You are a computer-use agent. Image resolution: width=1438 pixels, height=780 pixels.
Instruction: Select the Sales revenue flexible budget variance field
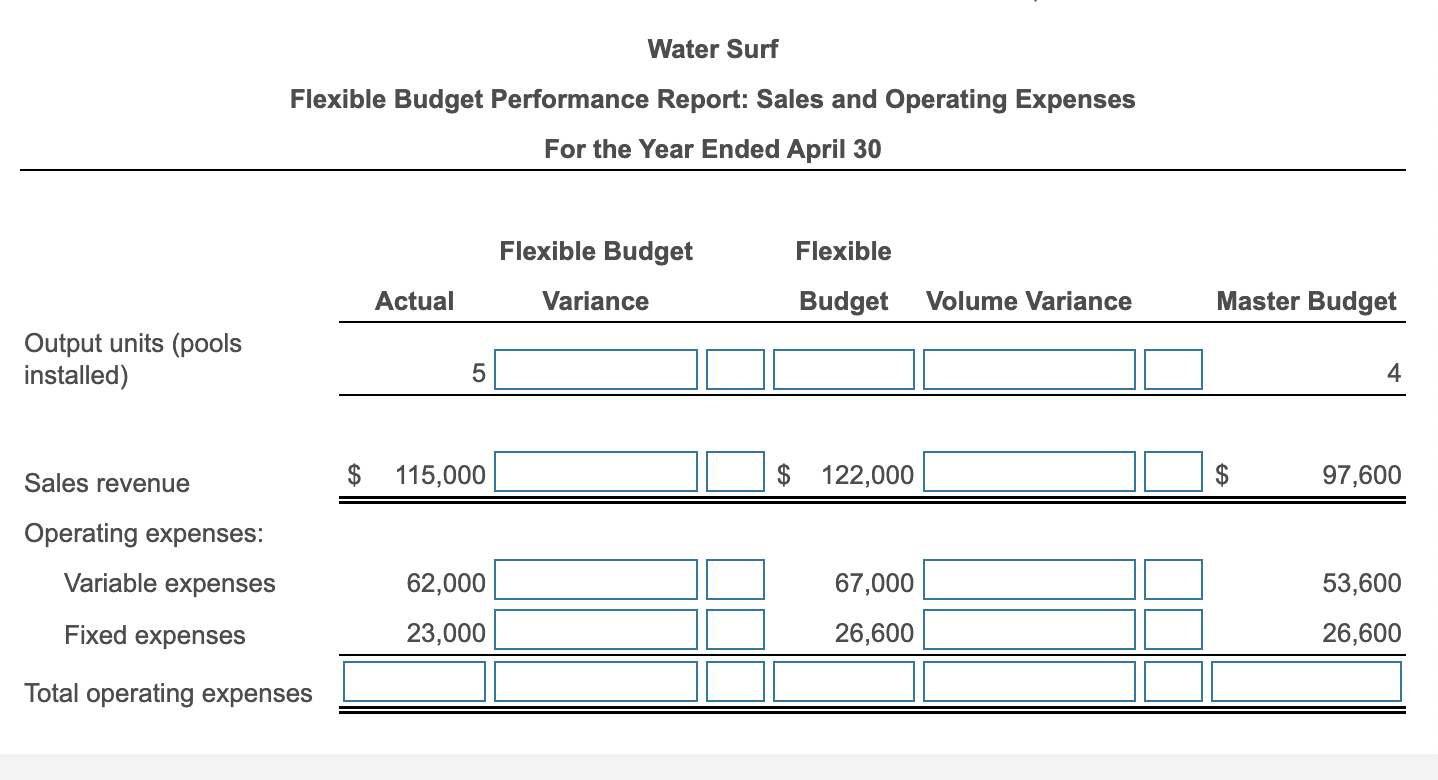coord(596,471)
